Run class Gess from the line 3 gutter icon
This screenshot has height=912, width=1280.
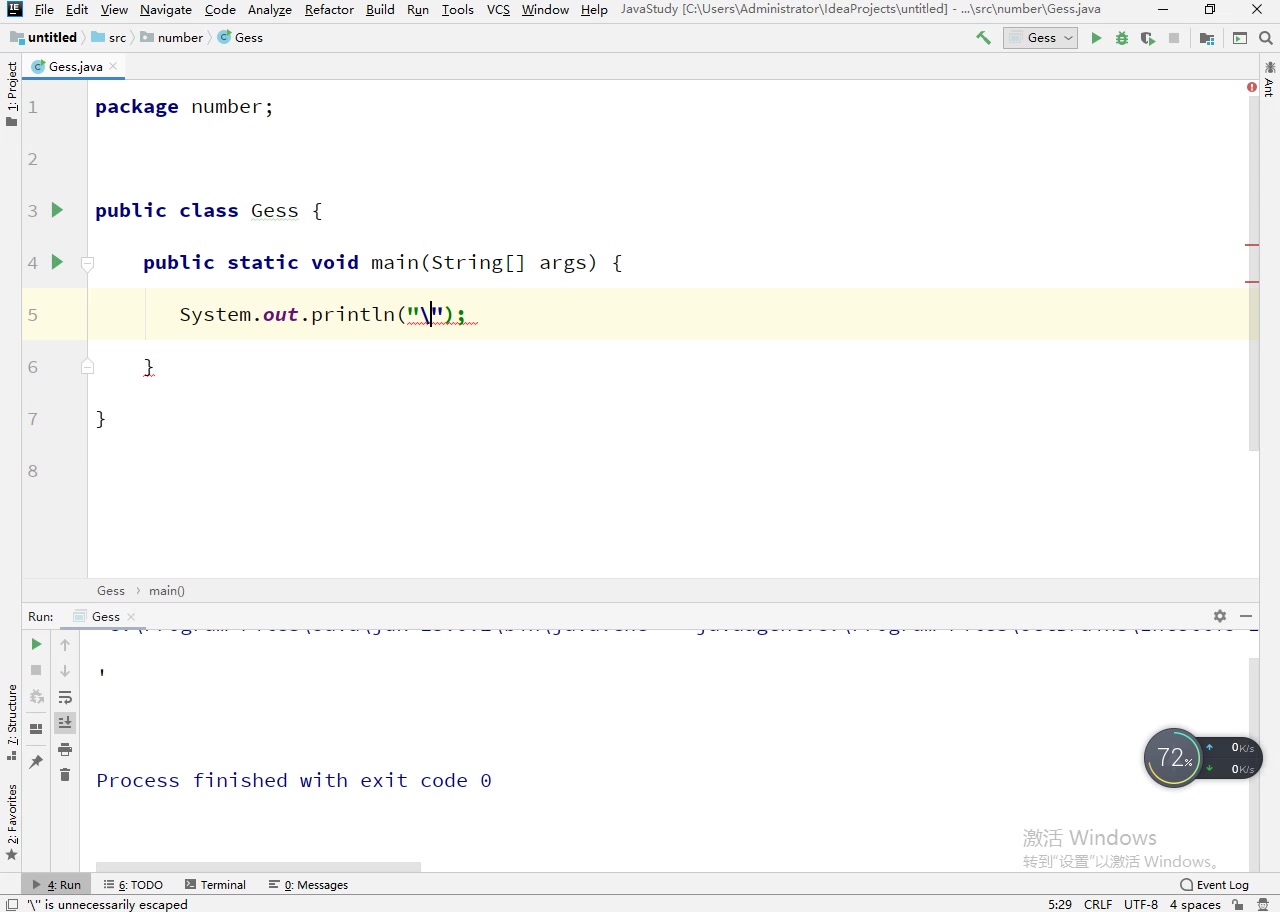(x=57, y=210)
